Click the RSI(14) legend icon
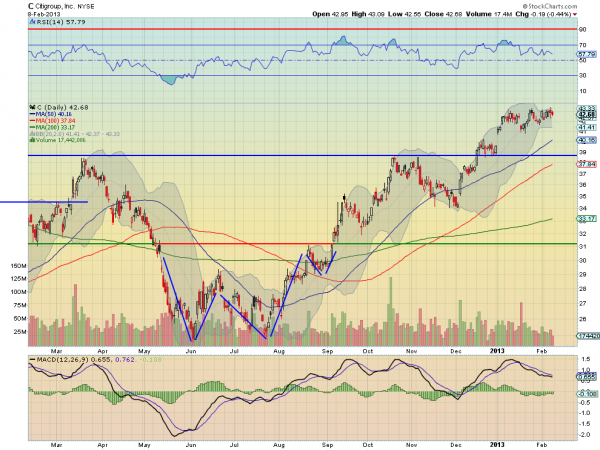 point(32,22)
